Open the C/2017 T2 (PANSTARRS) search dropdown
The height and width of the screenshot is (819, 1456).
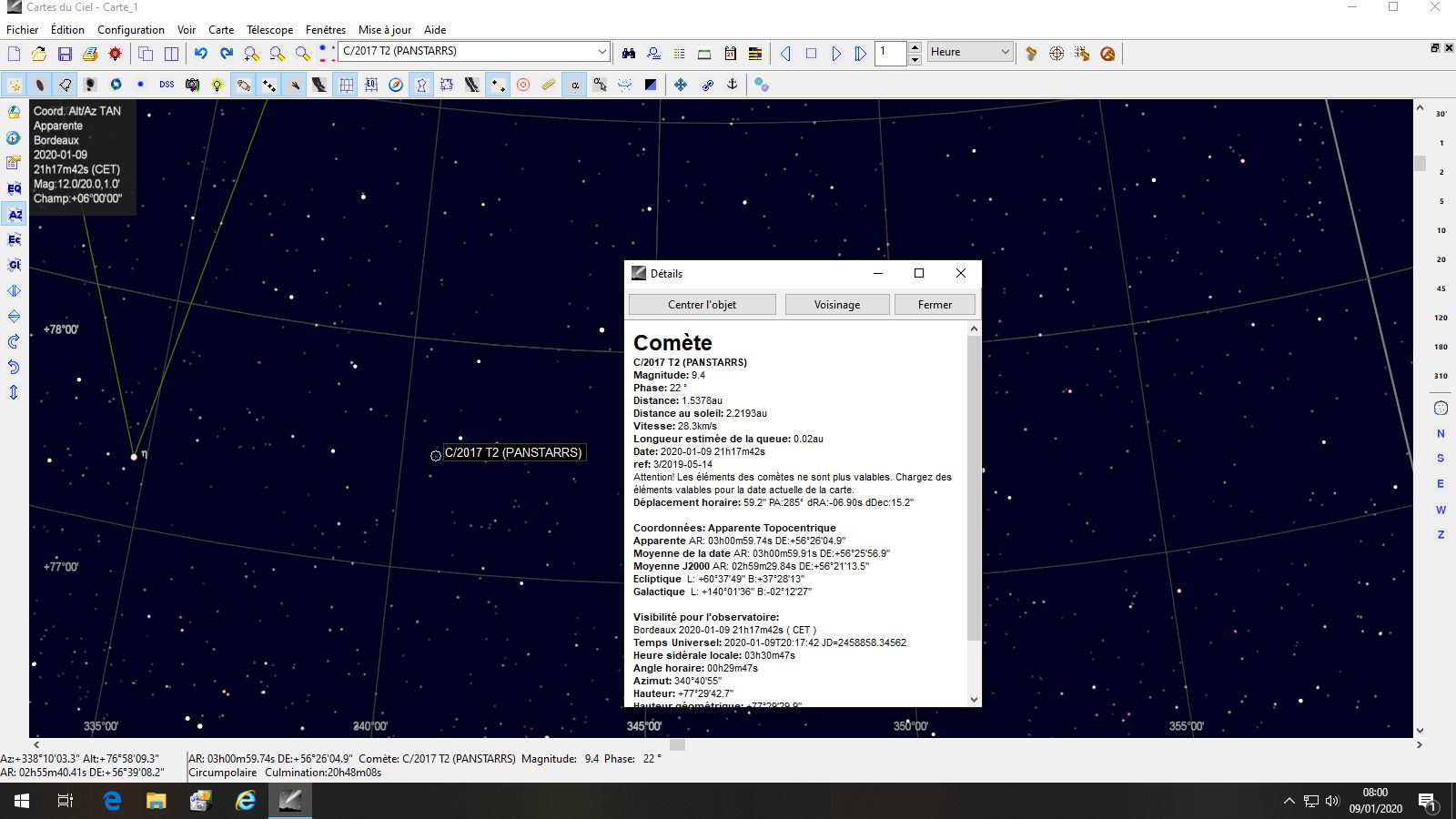[x=602, y=52]
